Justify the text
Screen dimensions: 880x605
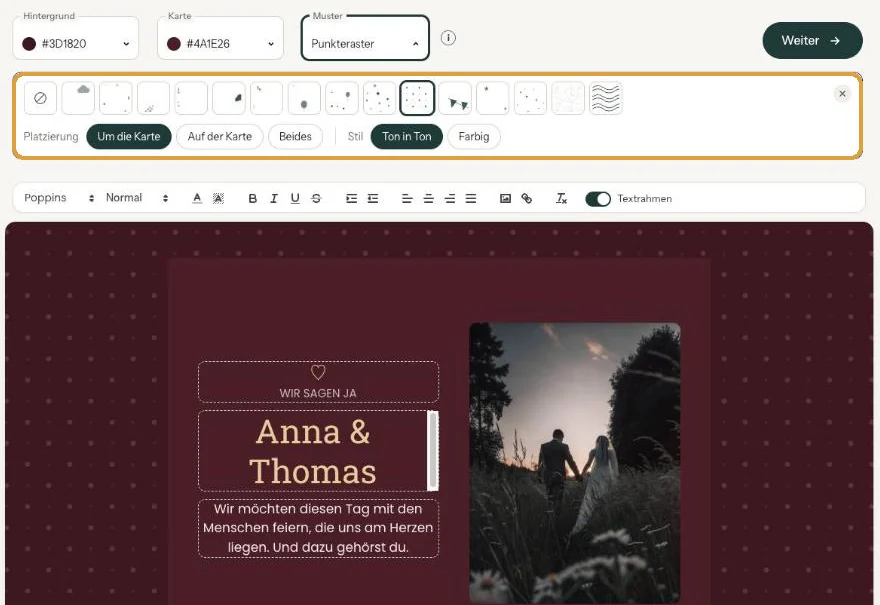pos(471,198)
